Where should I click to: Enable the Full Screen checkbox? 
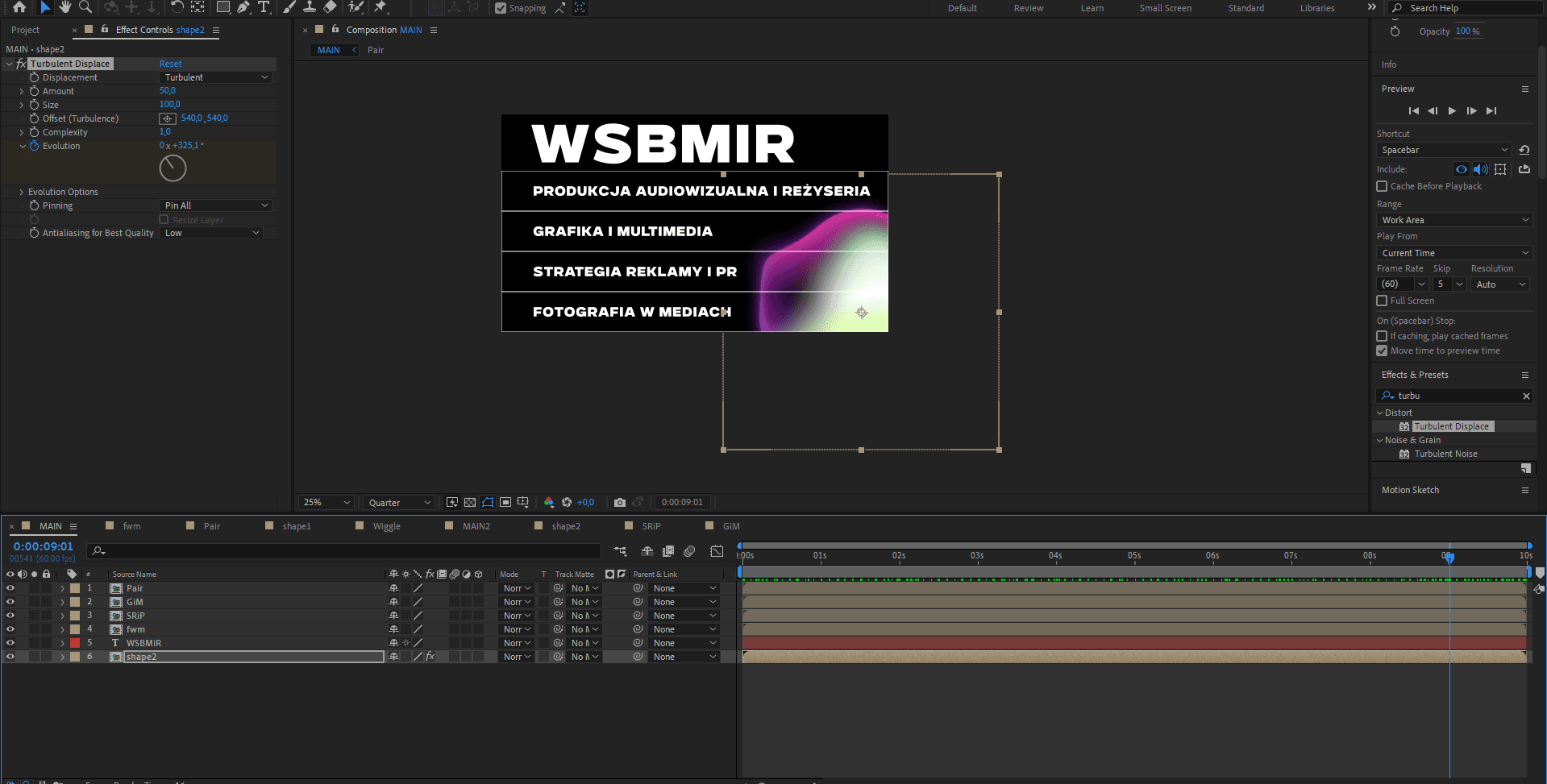[x=1382, y=301]
